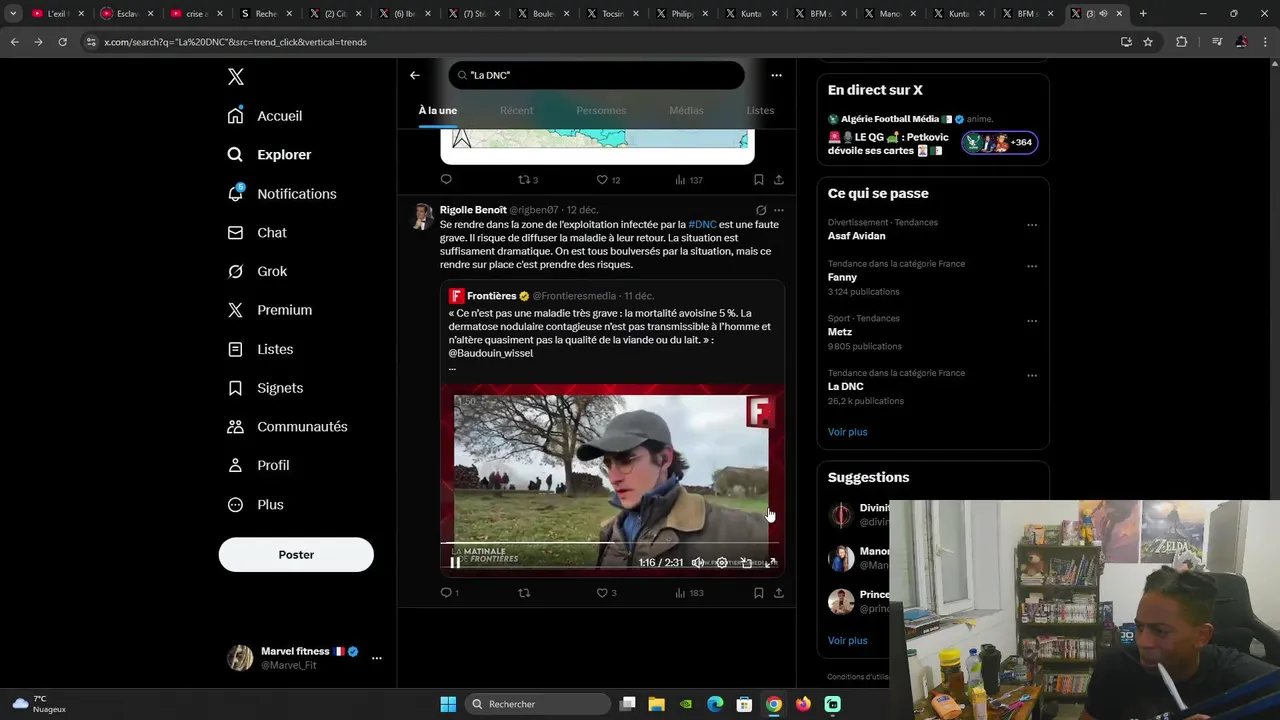Go to X home logo

pos(235,77)
